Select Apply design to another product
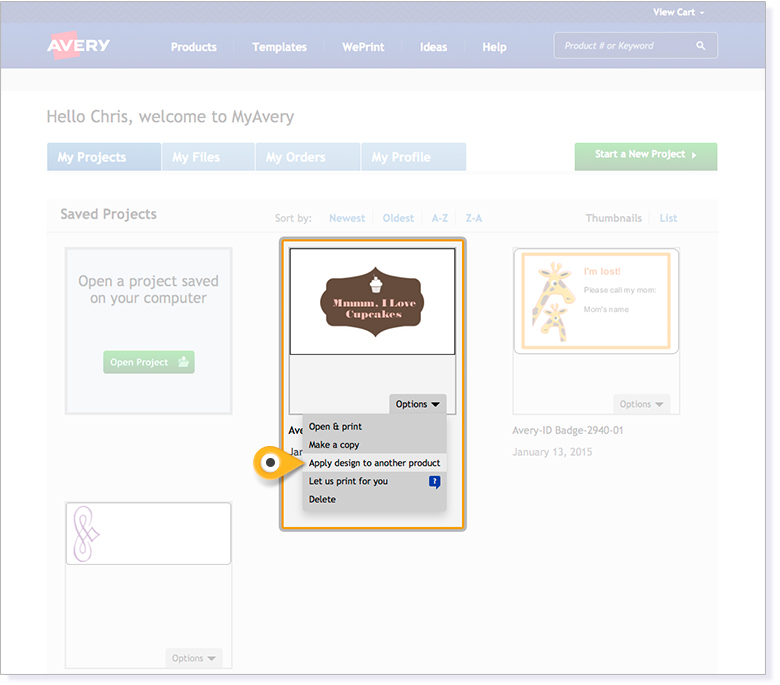Screen dimensions: 780x685 pyautogui.click(x=374, y=463)
